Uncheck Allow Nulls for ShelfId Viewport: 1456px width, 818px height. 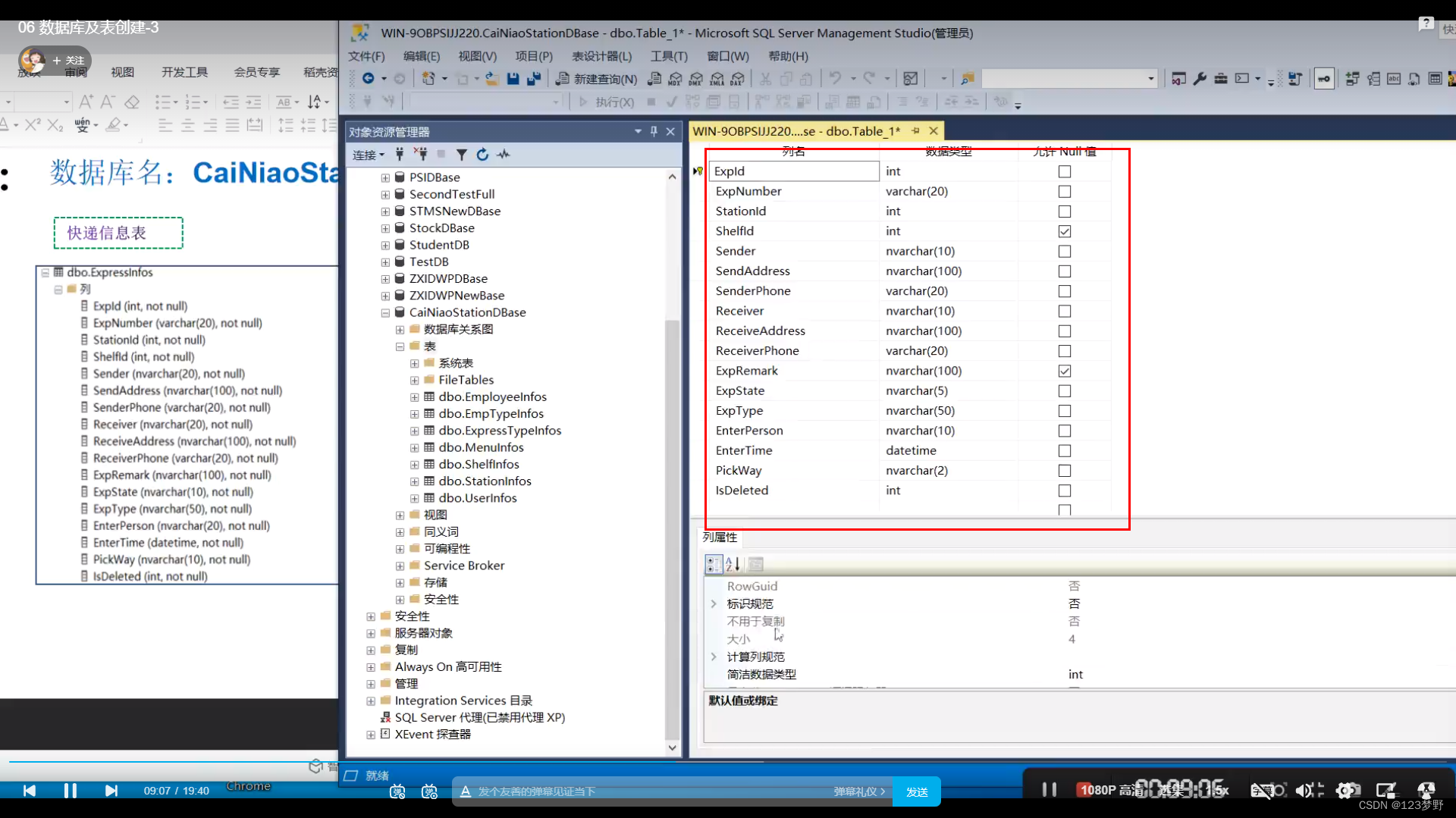pyautogui.click(x=1065, y=231)
